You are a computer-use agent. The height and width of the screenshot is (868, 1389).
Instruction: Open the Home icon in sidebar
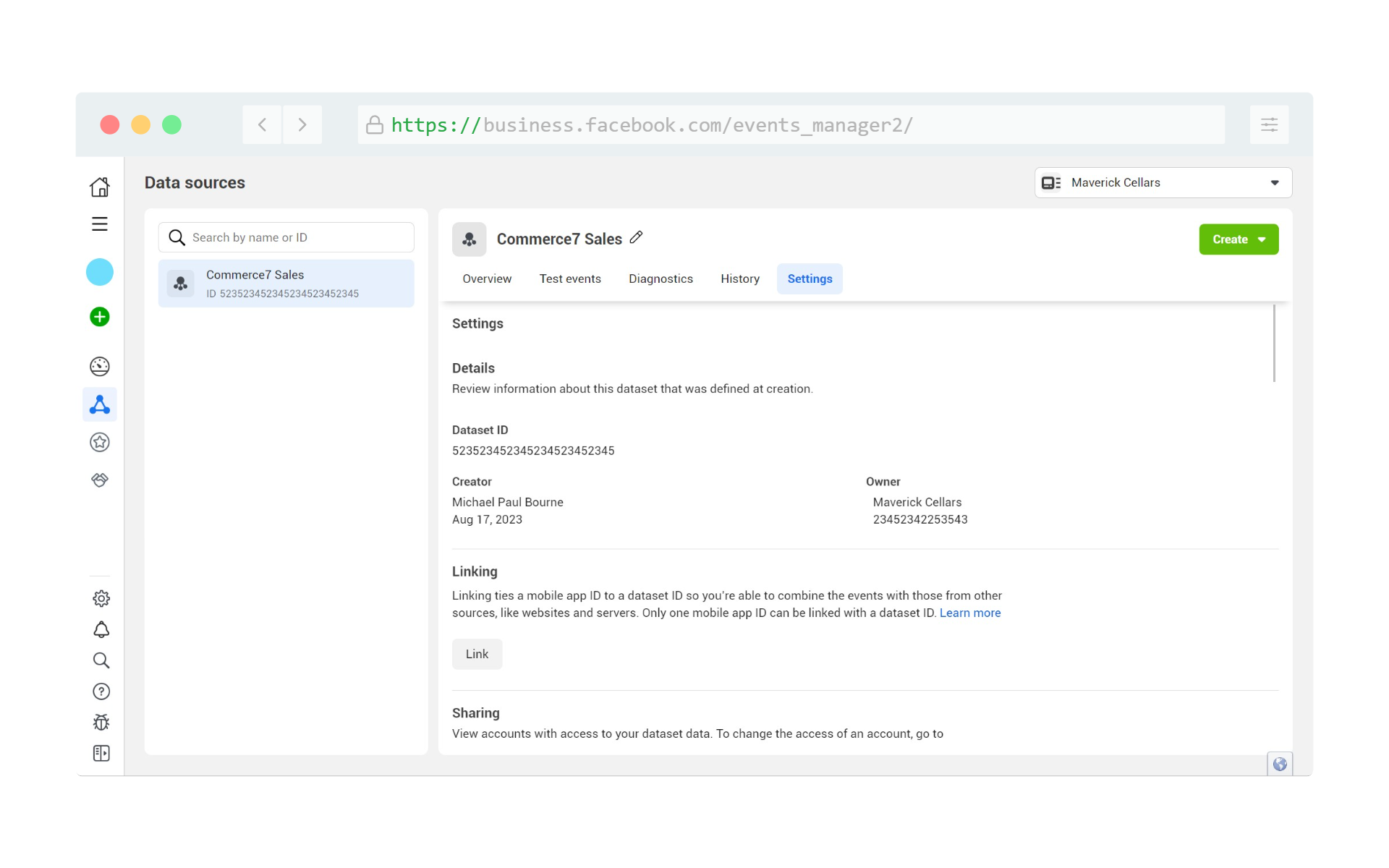[100, 187]
